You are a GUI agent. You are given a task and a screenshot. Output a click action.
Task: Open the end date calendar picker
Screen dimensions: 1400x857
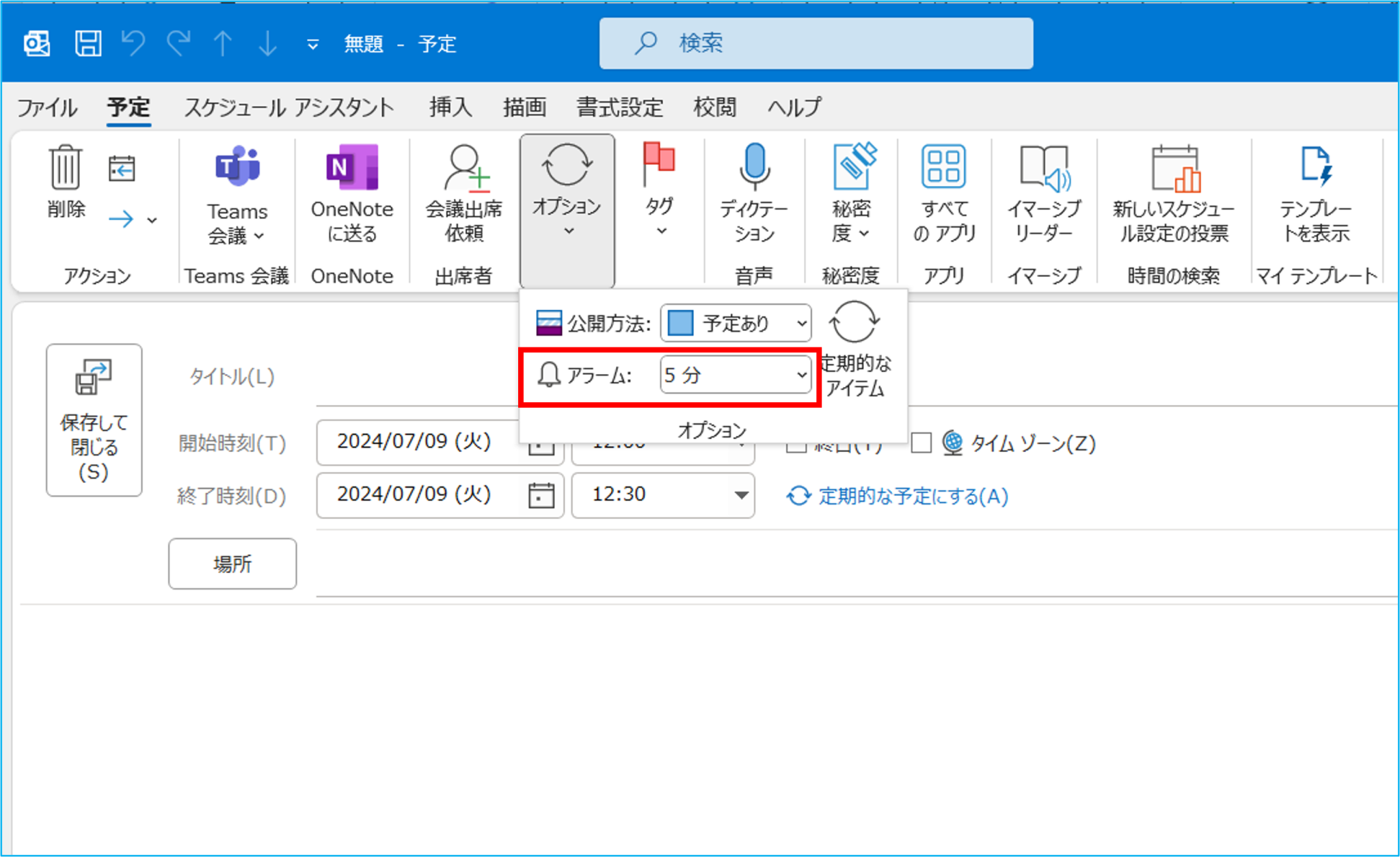(541, 495)
